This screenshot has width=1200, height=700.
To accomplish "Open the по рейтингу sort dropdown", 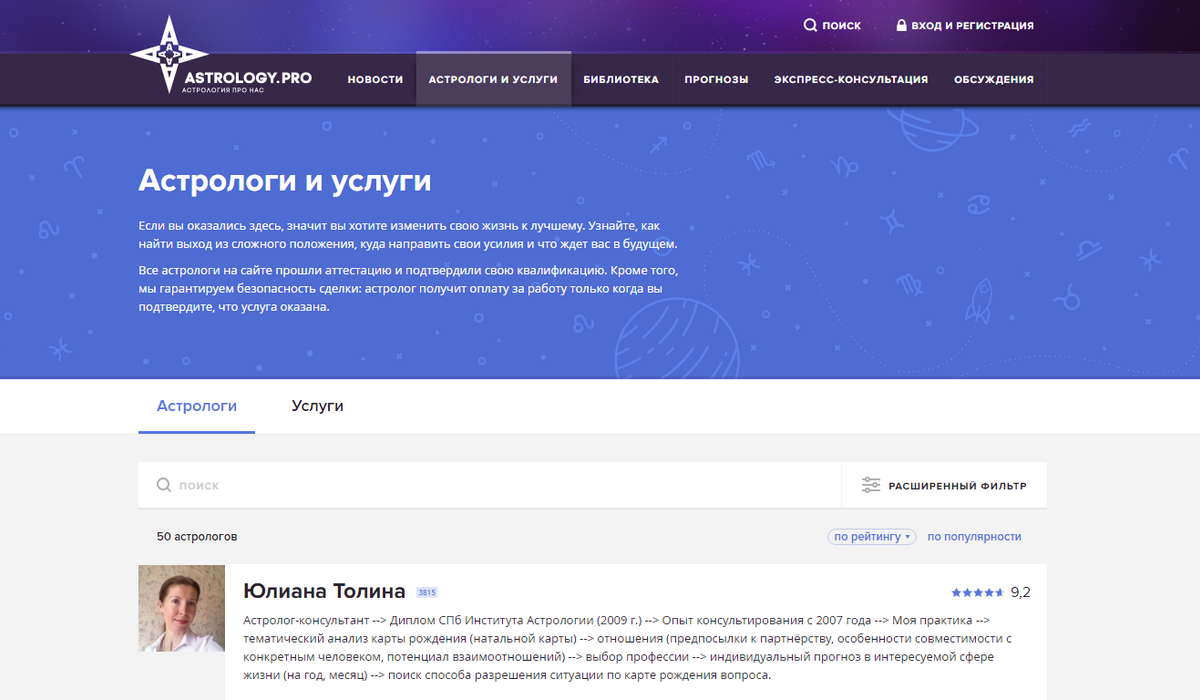I will pyautogui.click(x=871, y=537).
